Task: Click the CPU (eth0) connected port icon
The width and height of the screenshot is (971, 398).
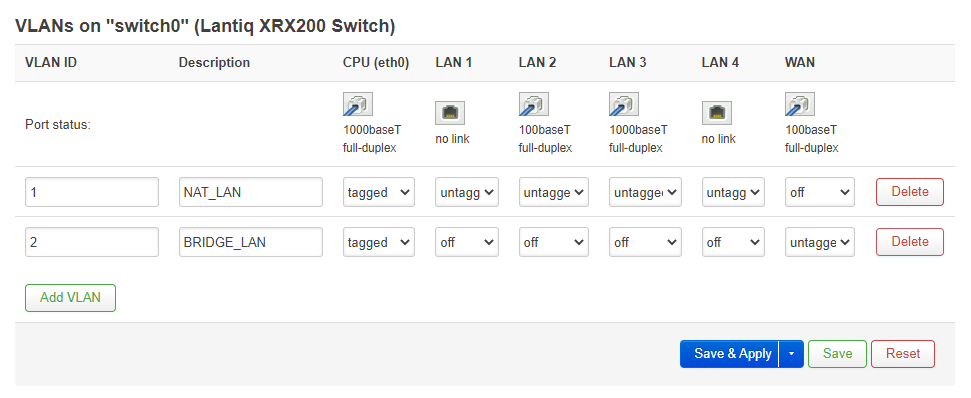Action: coord(357,104)
